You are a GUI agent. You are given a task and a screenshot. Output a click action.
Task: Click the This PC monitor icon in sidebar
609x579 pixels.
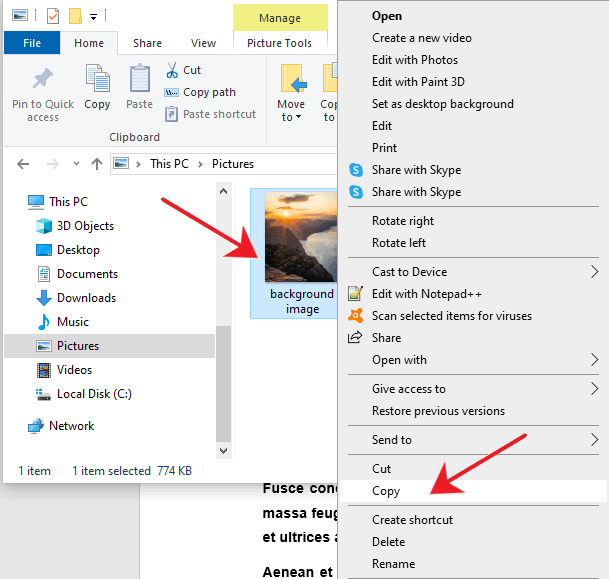36,202
